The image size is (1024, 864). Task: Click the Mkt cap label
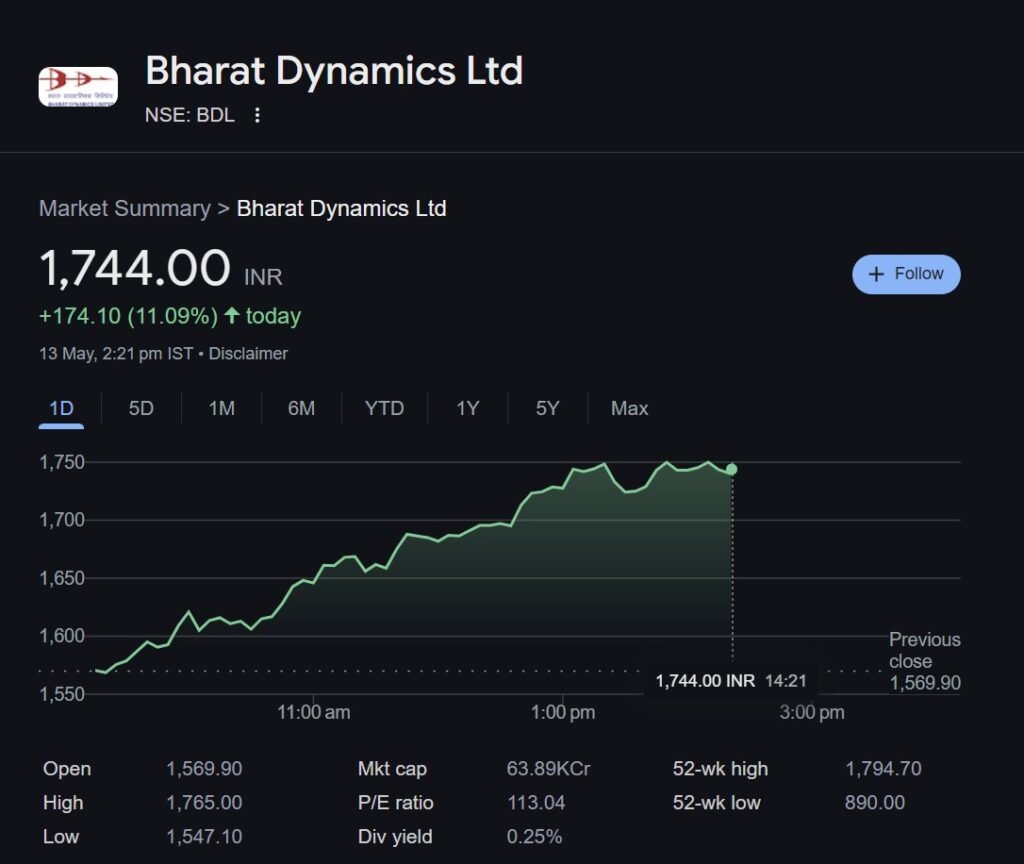(x=392, y=769)
